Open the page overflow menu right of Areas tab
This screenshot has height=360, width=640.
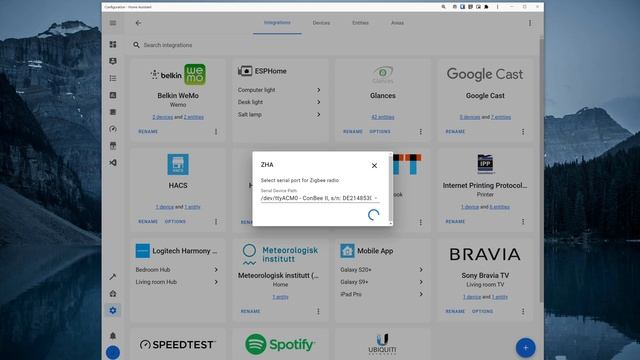pyautogui.click(x=530, y=23)
